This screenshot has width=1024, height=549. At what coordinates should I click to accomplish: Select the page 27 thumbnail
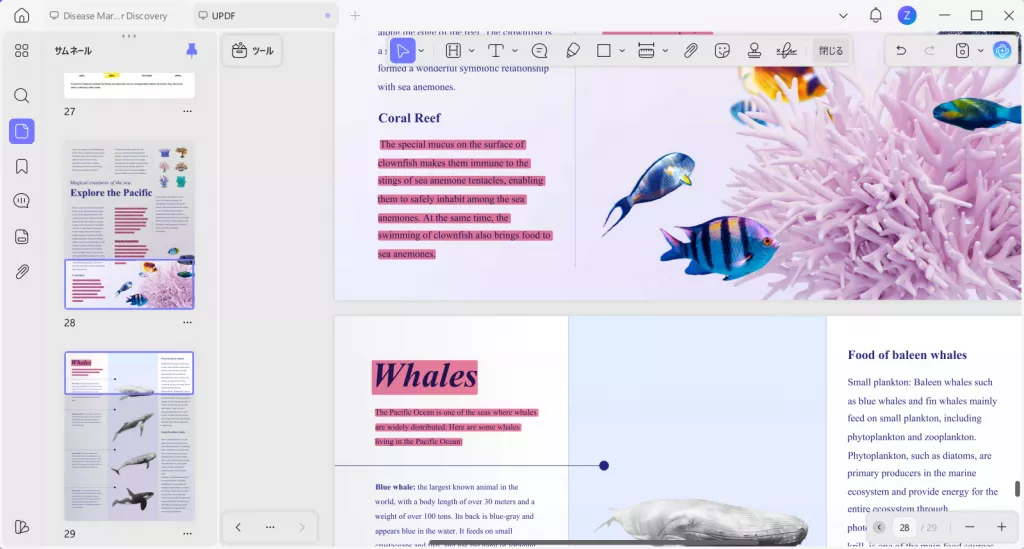tap(129, 85)
